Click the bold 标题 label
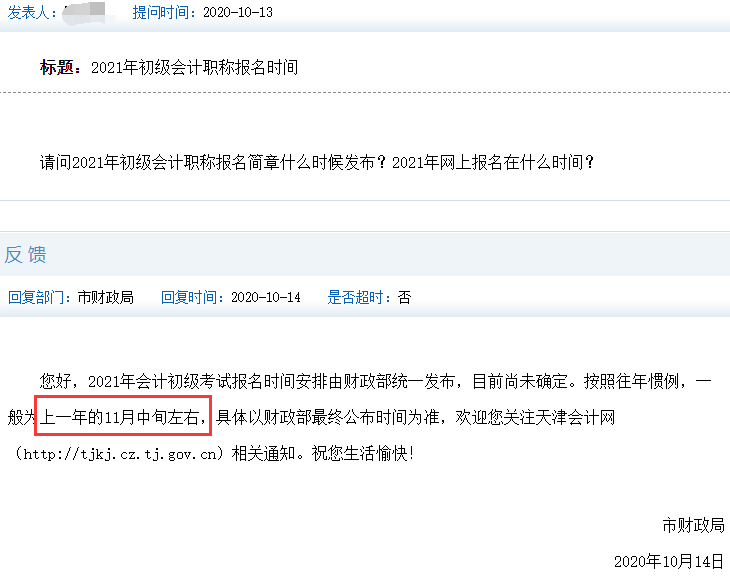Screen dimensions: 730x576 click(x=61, y=68)
